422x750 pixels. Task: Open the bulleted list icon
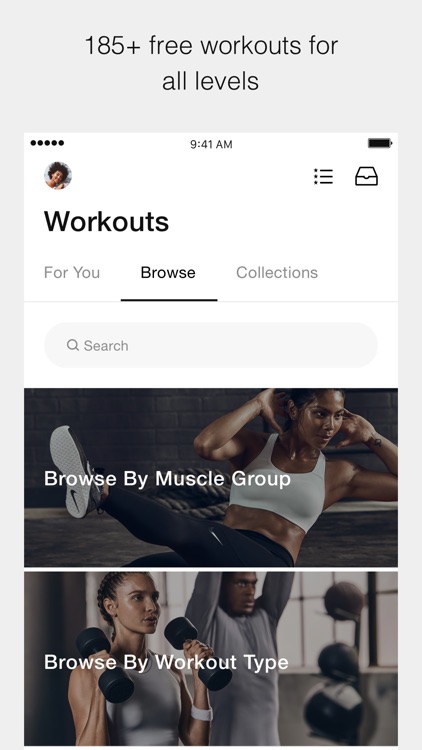(x=323, y=176)
